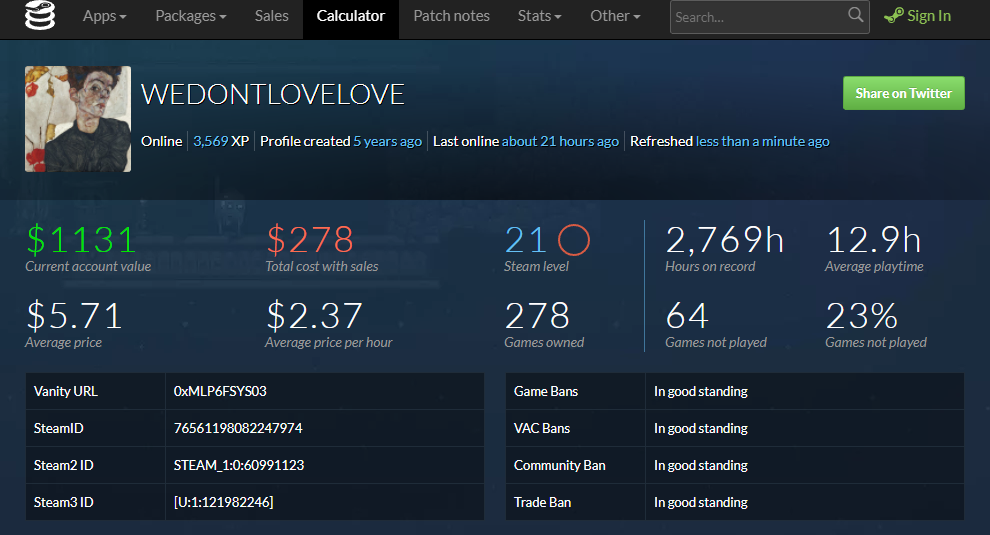Click the $5.71 average price value
Image resolution: width=990 pixels, height=535 pixels.
coord(74,316)
